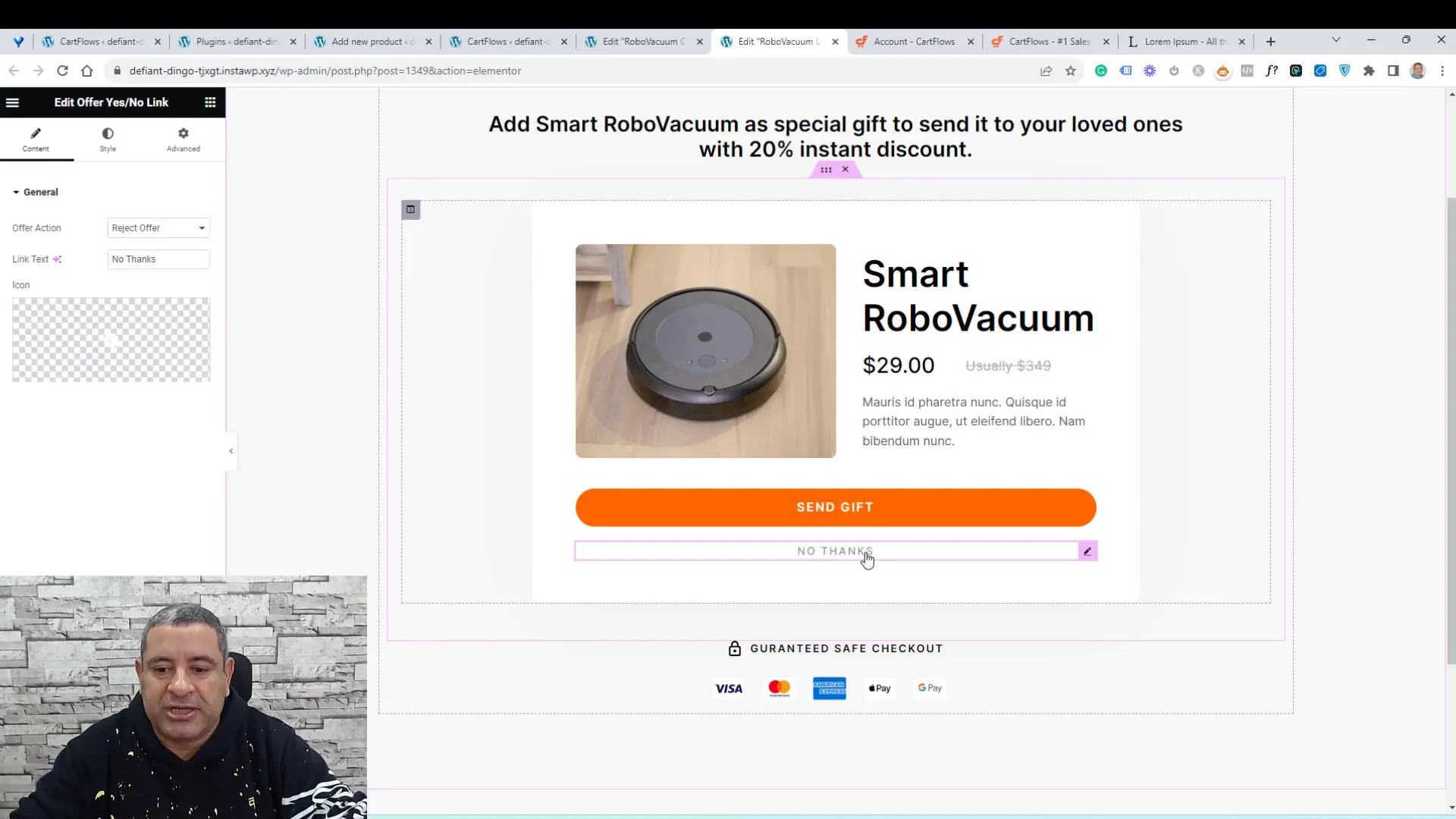Click the Content tab in sidebar
1456x819 pixels.
[x=35, y=139]
